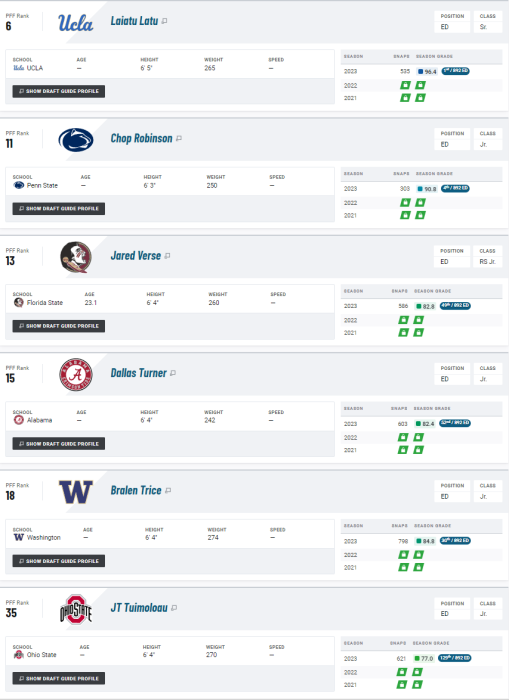Click the UCLA Bruins logo

click(75, 22)
